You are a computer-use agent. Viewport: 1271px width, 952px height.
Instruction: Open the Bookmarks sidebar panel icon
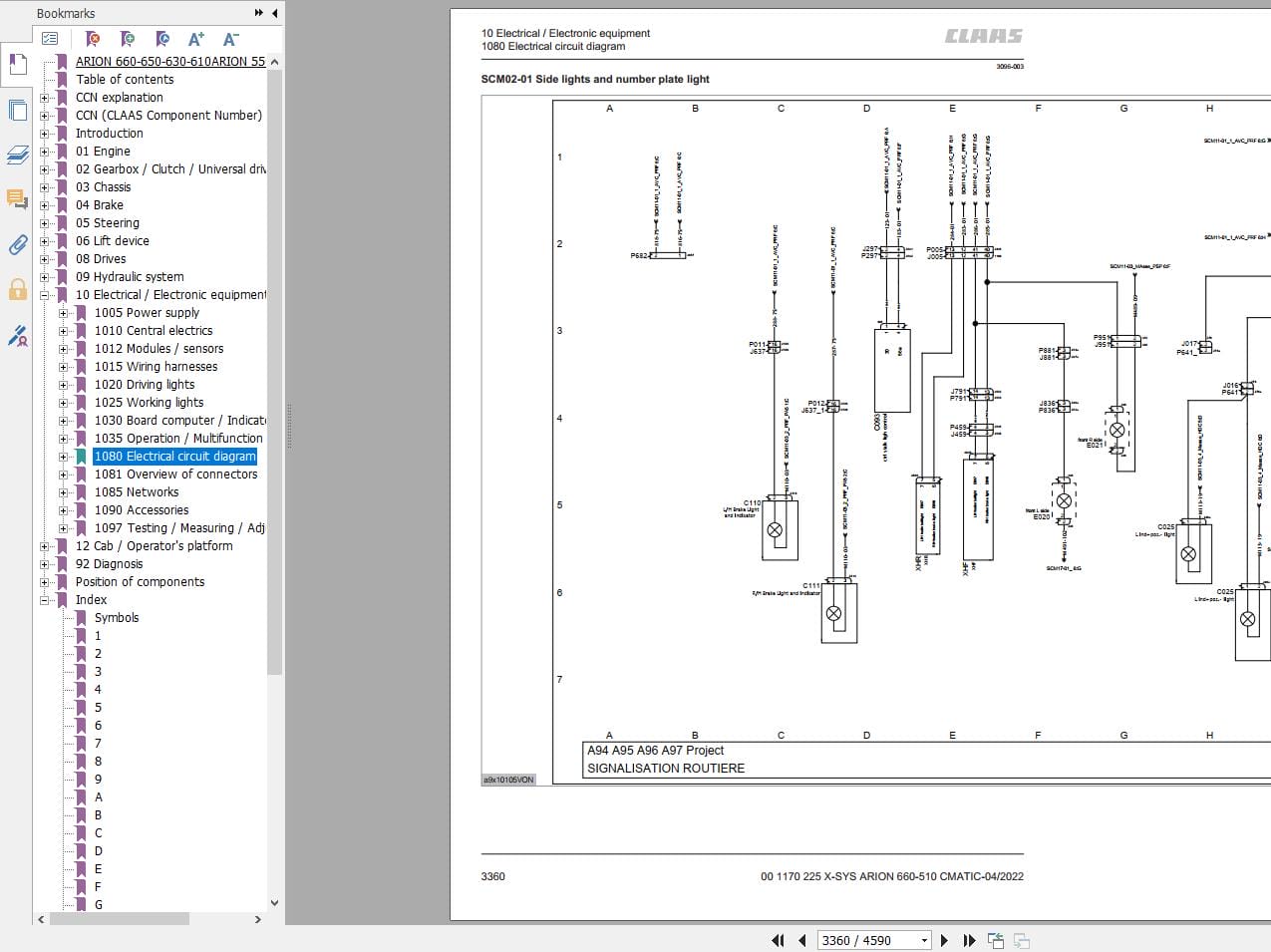(17, 65)
